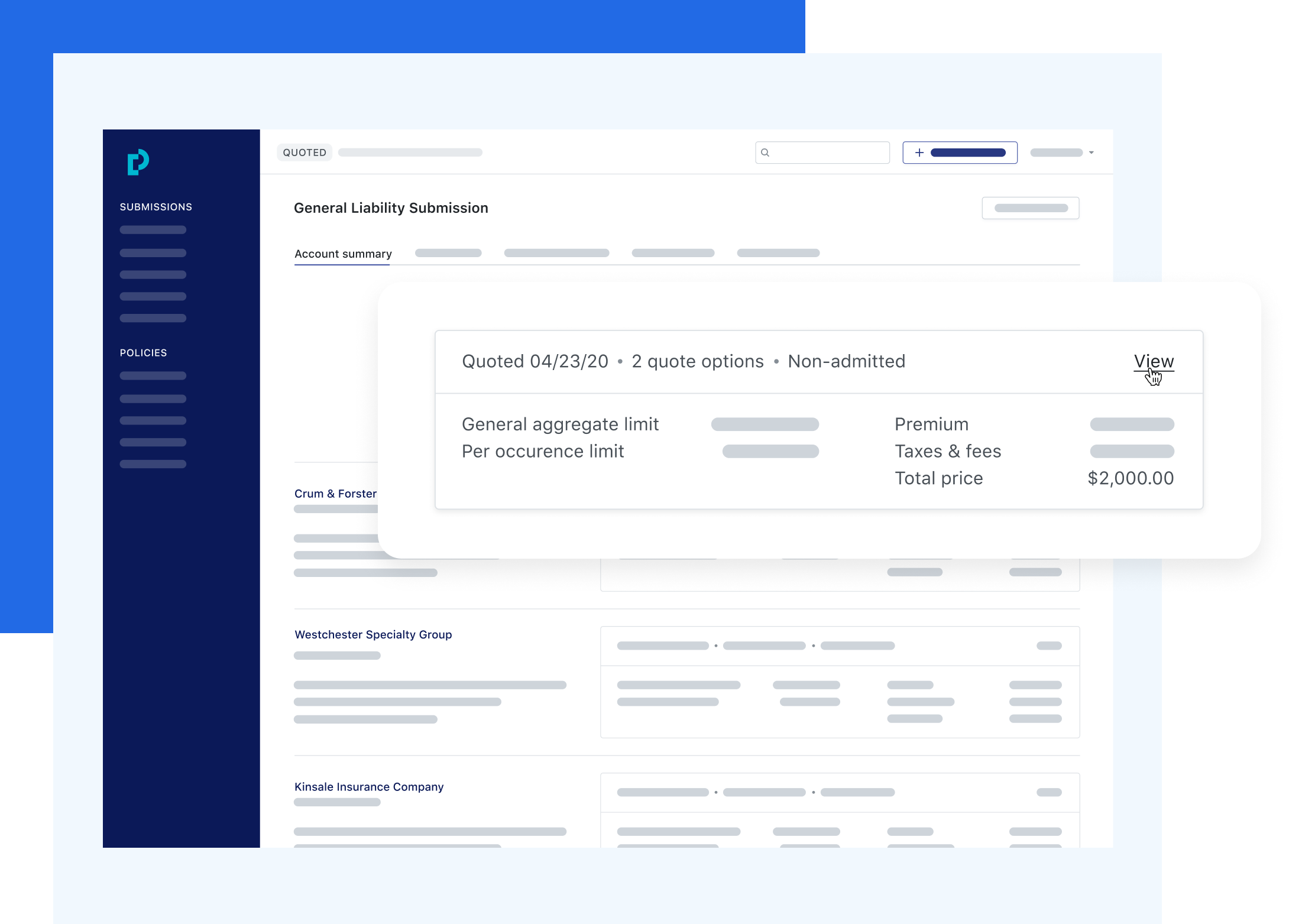Screen dimensions: 1289x924
Task: Click the QUOTED status badge
Action: 305,153
